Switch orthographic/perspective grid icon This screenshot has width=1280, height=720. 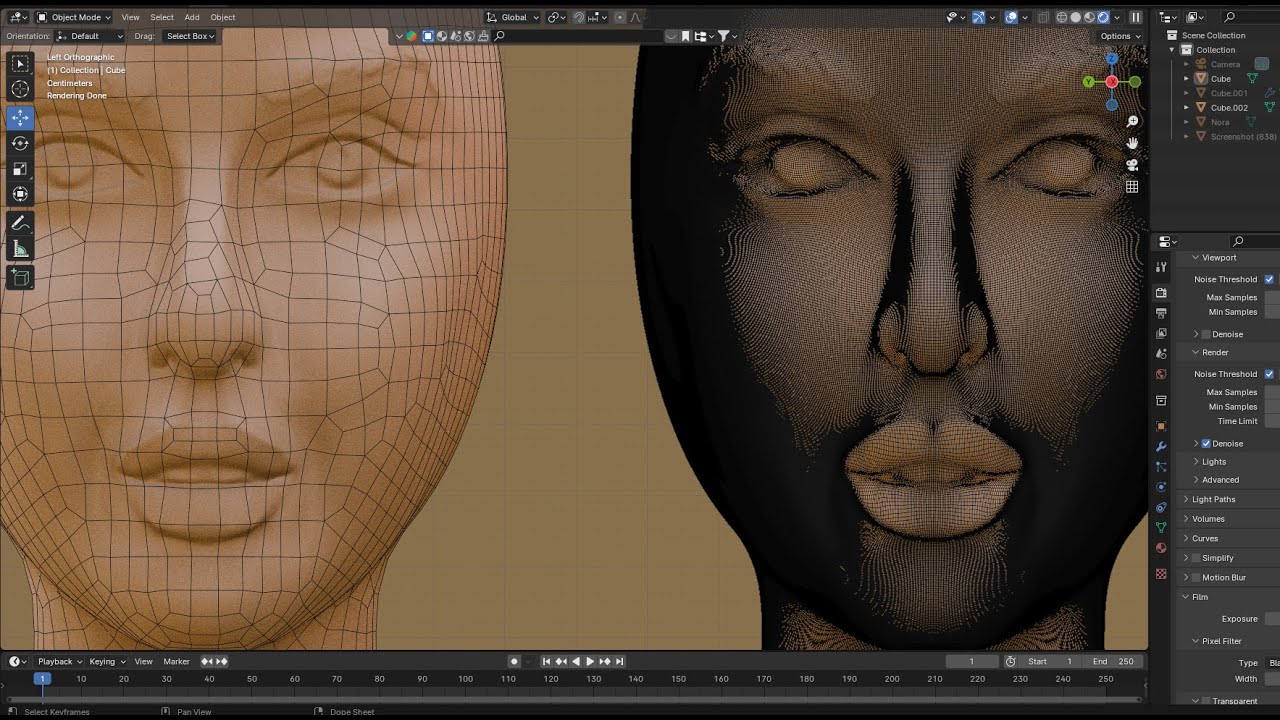tap(1132, 187)
